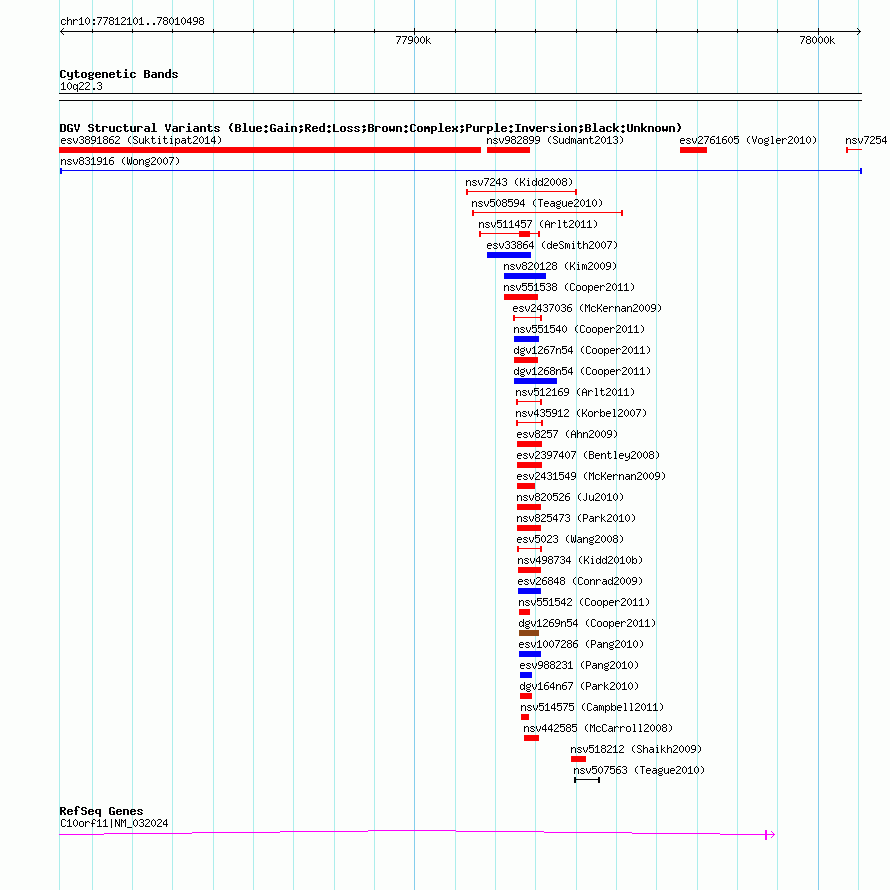Click esv2761605 (Vogler2010) variant label
The image size is (890, 890).
[748, 140]
